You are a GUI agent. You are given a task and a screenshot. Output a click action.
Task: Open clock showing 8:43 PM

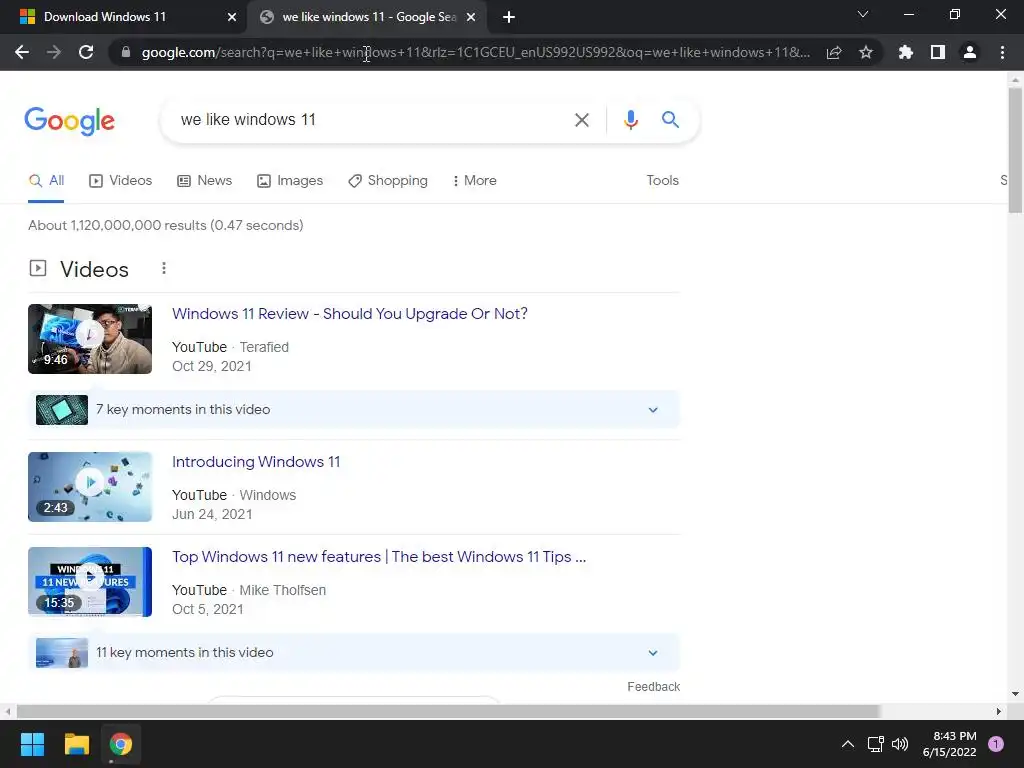[x=950, y=744]
